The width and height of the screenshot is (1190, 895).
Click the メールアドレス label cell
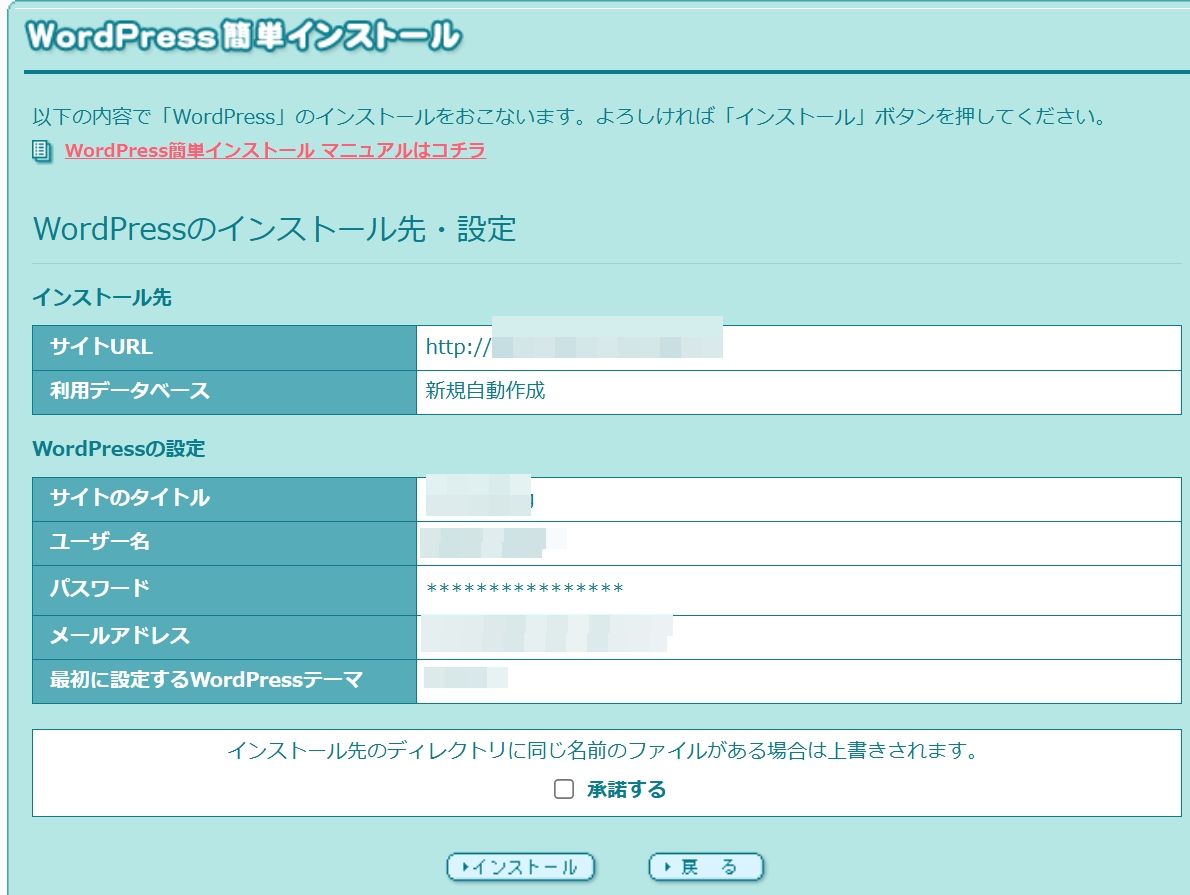click(225, 637)
